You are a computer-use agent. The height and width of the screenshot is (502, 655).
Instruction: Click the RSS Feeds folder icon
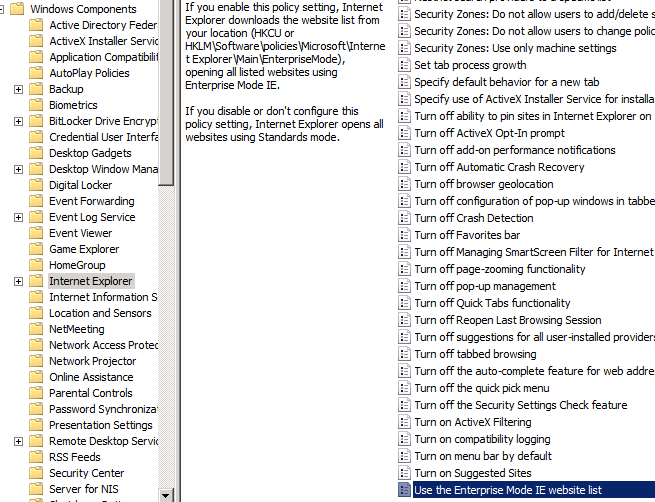36,457
